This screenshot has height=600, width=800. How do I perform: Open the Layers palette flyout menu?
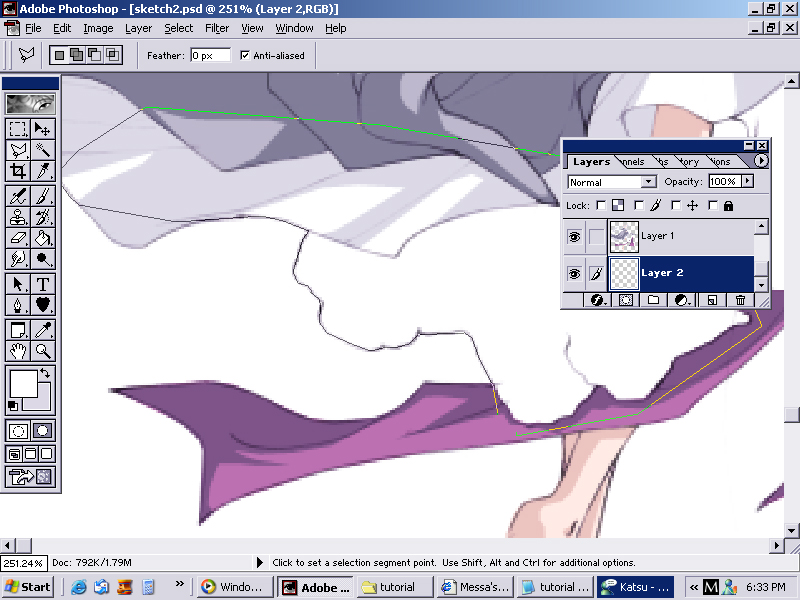tap(760, 161)
